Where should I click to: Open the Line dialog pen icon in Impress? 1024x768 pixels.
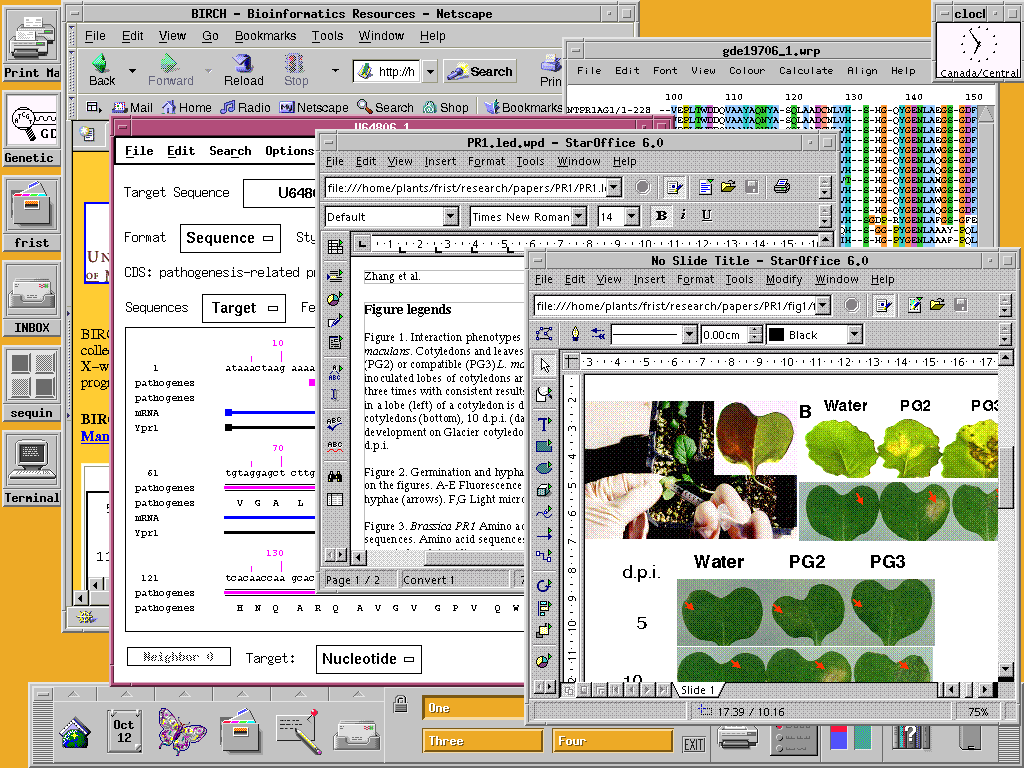pyautogui.click(x=575, y=334)
